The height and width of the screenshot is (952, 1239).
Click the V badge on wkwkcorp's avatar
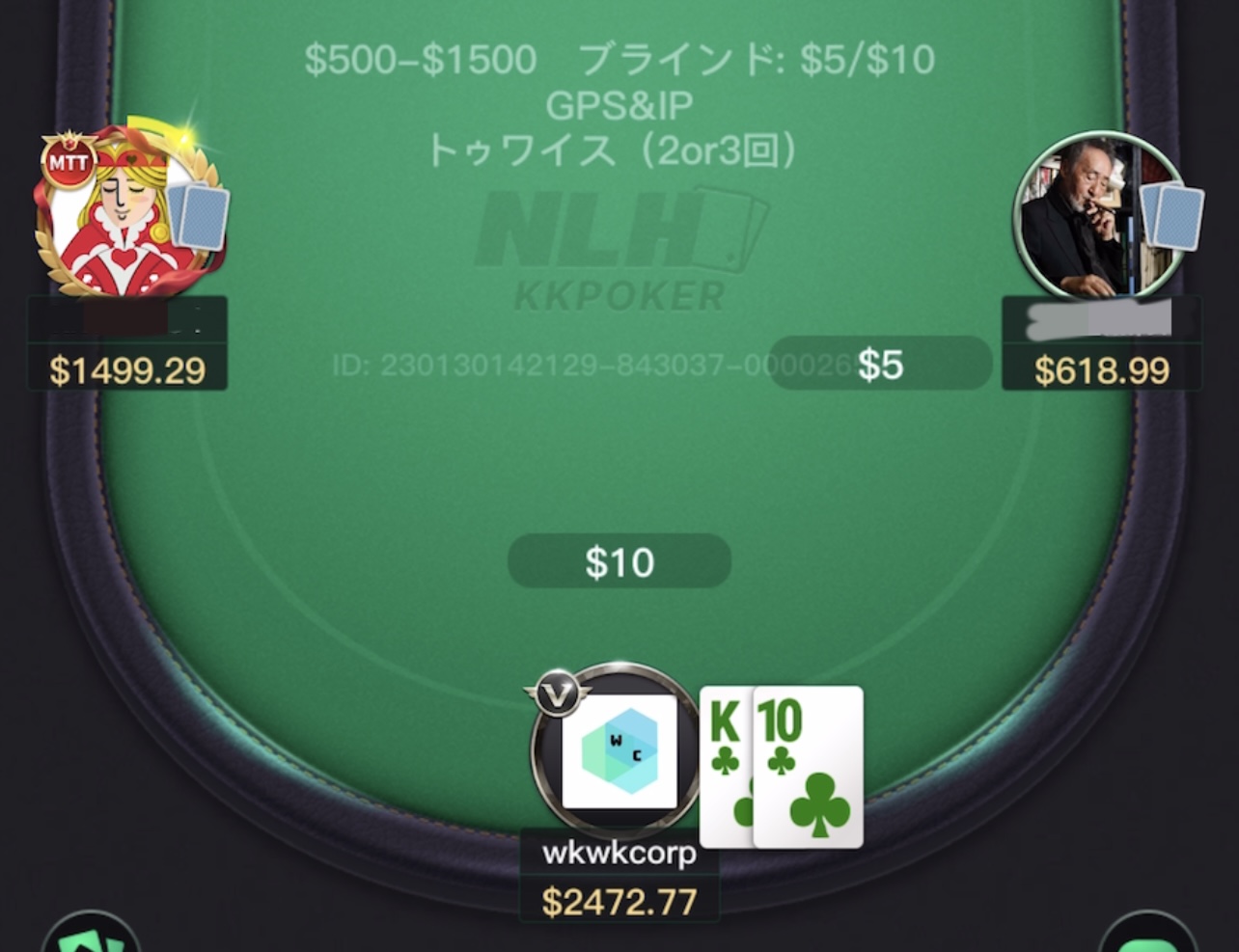[x=557, y=693]
